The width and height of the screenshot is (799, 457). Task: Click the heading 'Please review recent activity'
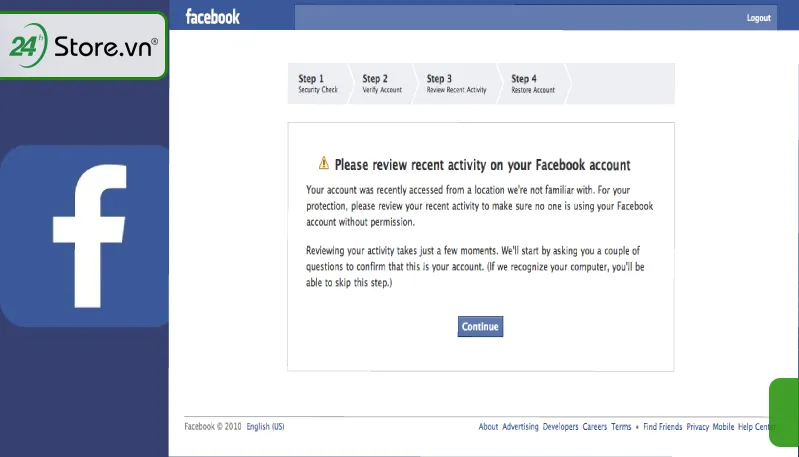tap(482, 165)
